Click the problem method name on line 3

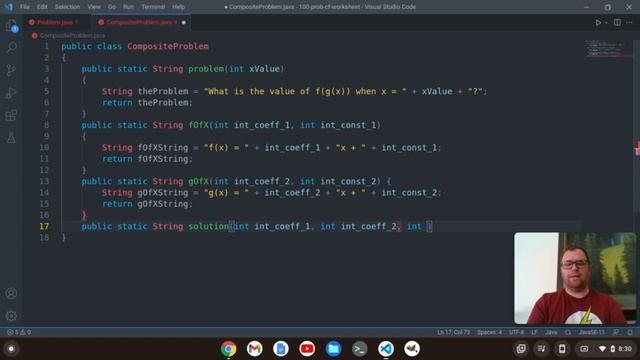206,69
